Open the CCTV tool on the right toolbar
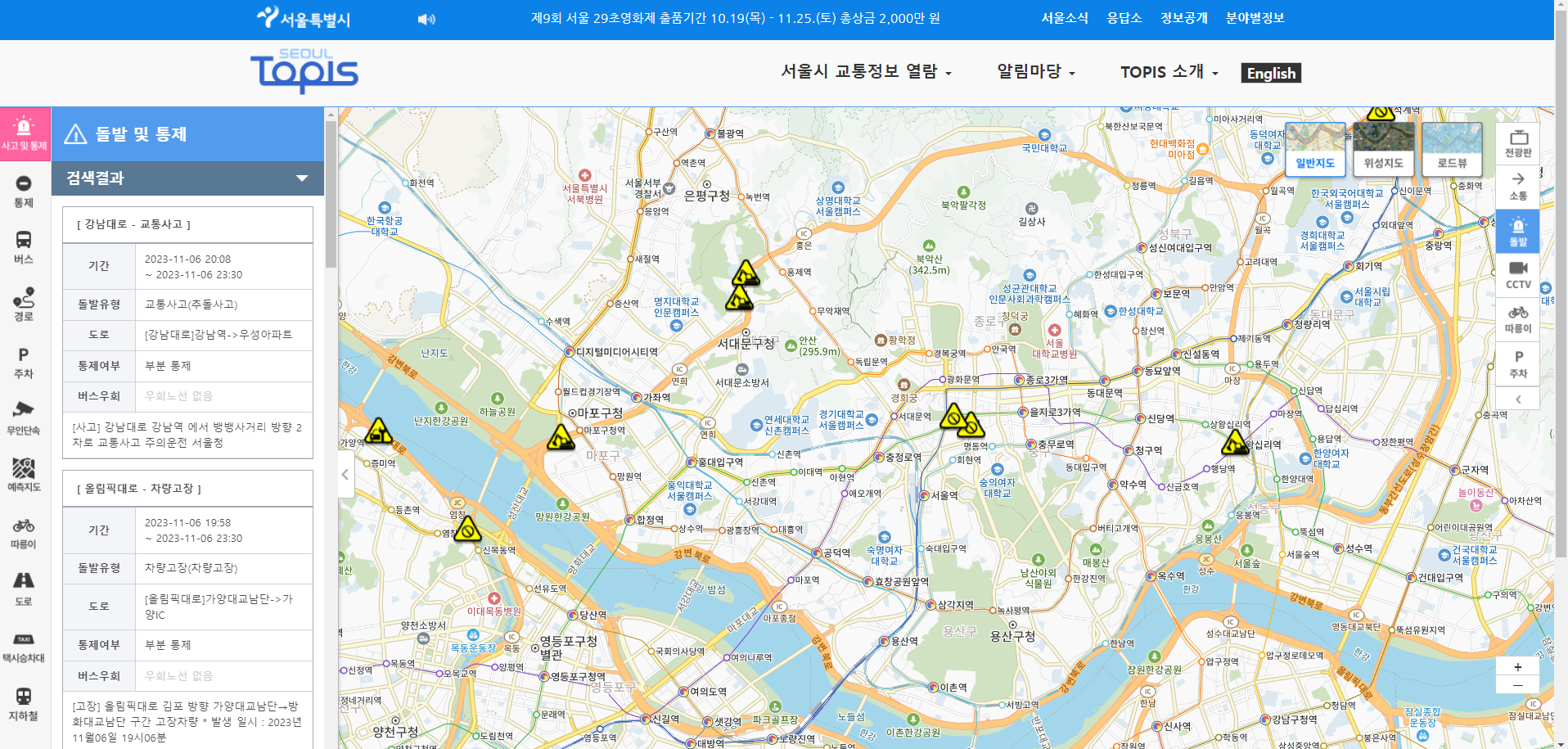This screenshot has height=749, width=1568. [1518, 276]
